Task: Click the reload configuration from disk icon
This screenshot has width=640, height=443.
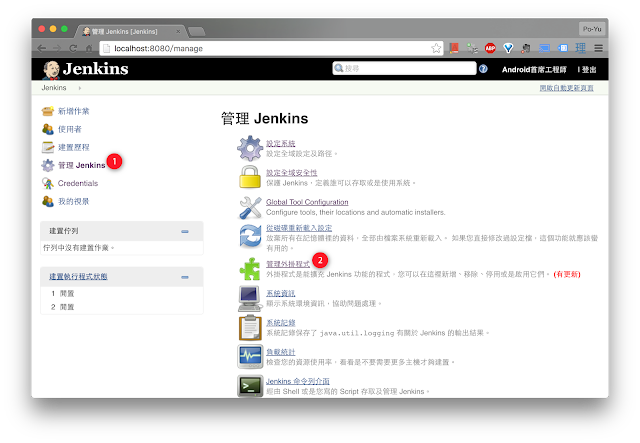Action: click(x=250, y=236)
